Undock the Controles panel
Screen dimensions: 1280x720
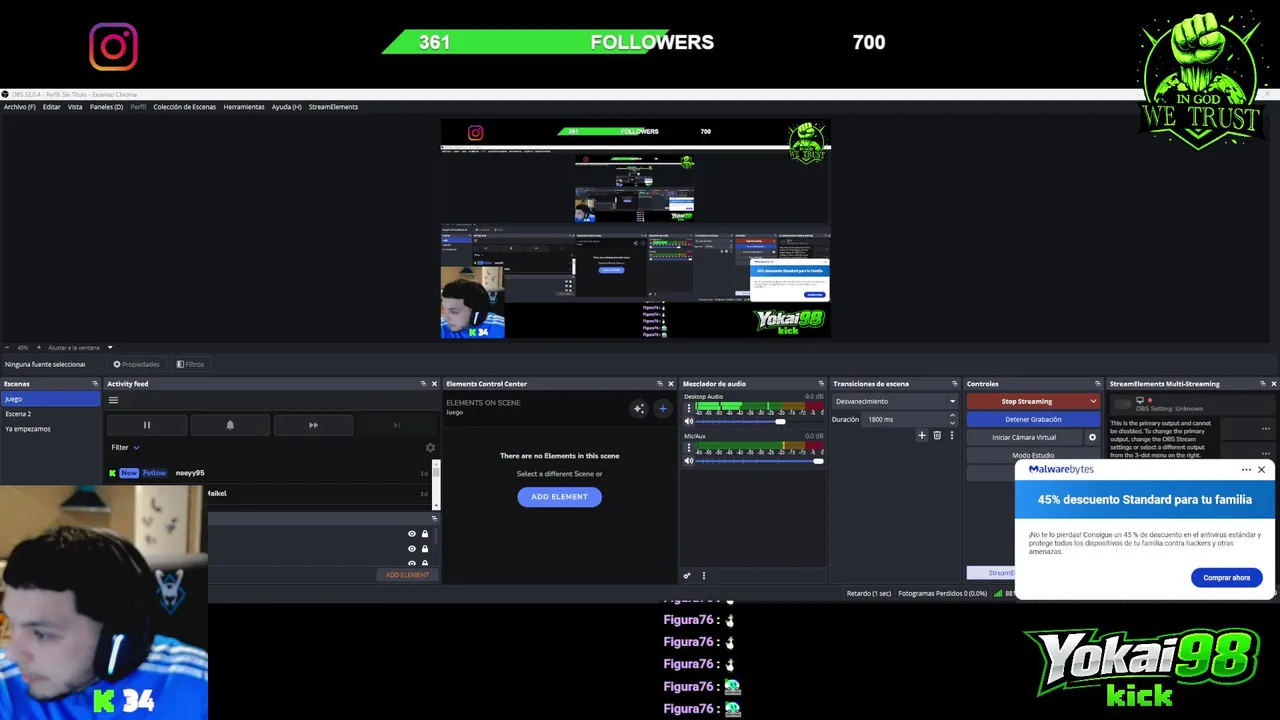click(1099, 384)
